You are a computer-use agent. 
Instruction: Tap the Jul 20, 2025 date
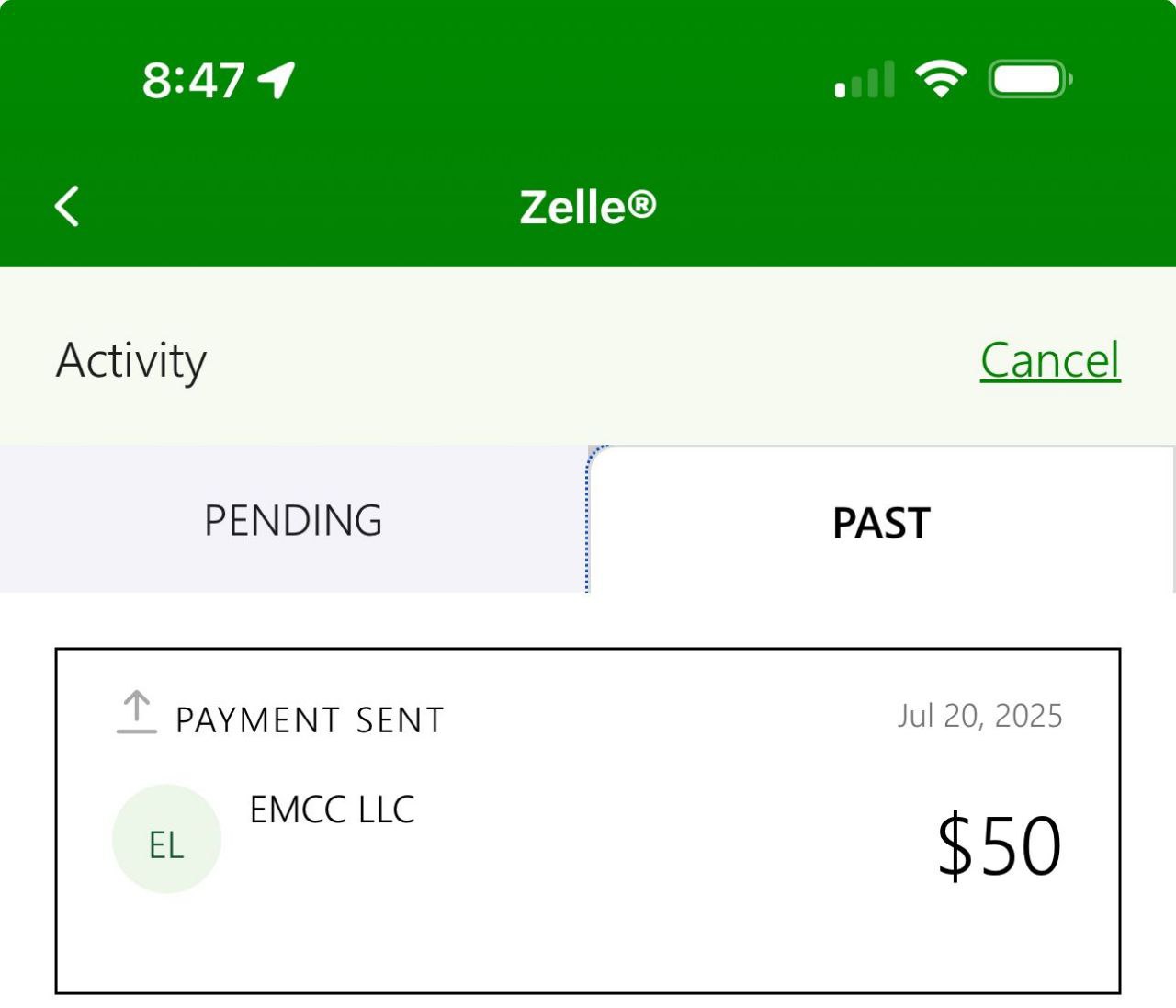coord(979,716)
